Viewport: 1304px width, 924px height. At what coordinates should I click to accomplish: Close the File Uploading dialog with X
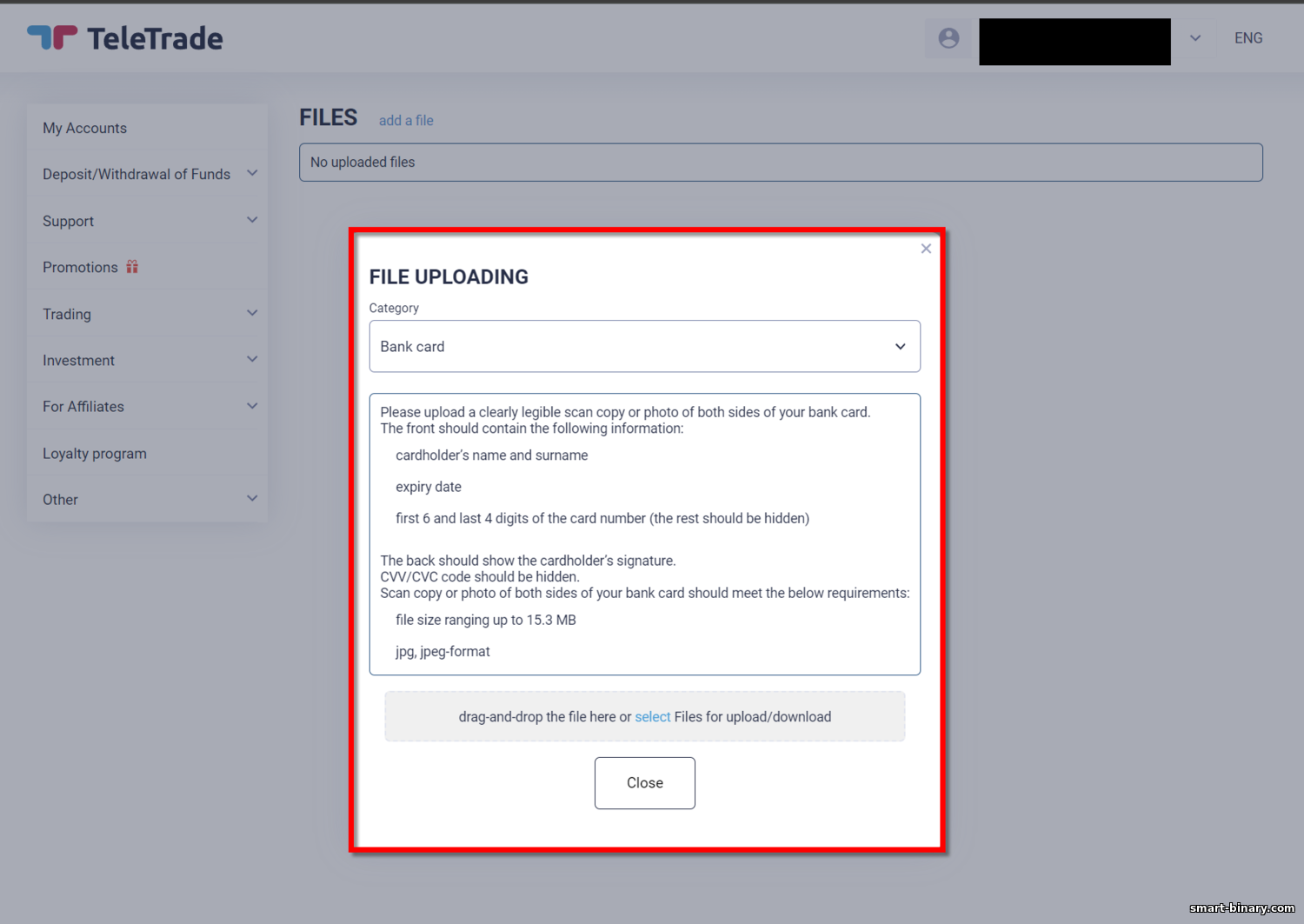pos(926,249)
